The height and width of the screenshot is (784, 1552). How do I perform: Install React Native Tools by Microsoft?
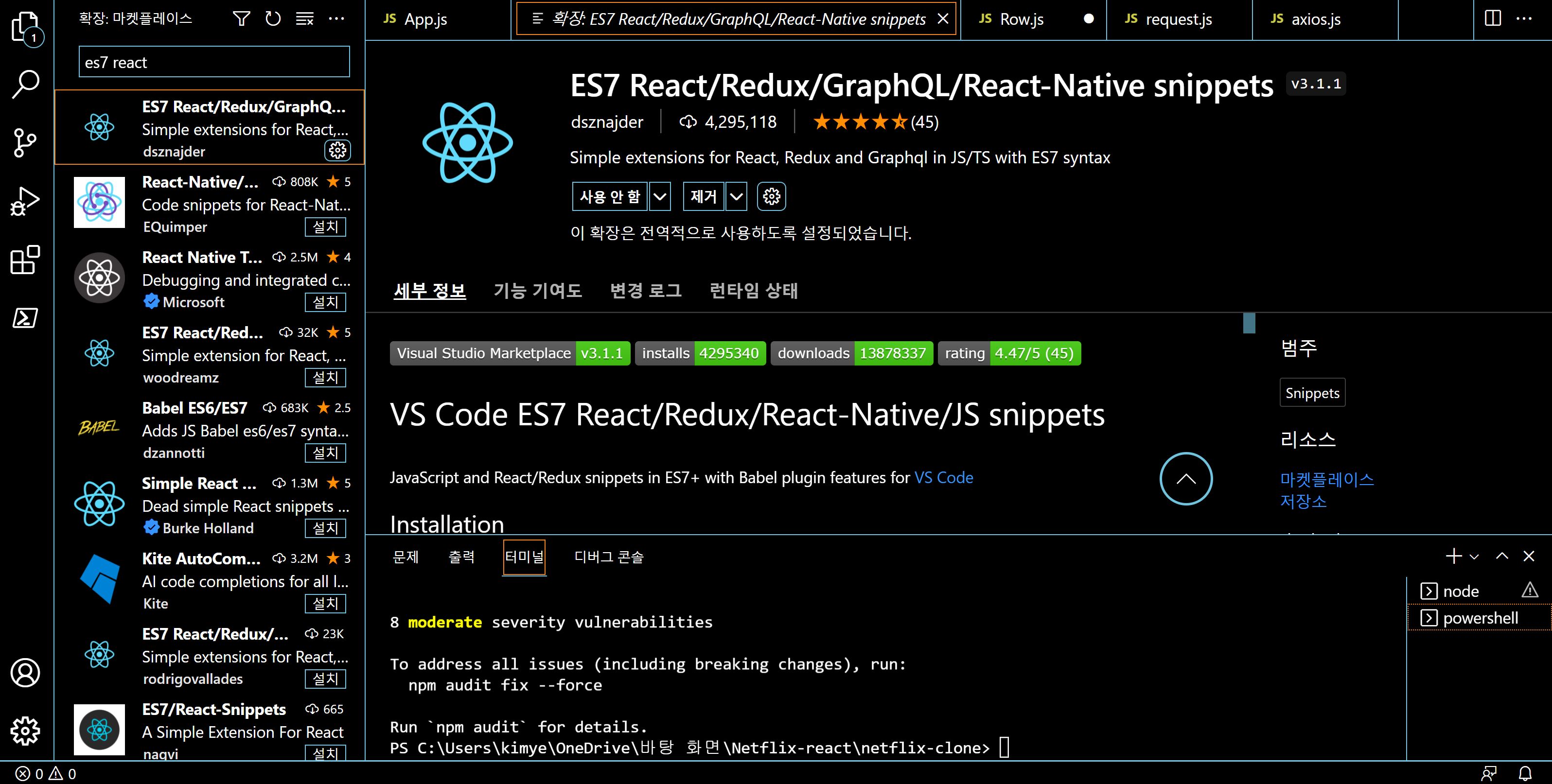pyautogui.click(x=325, y=302)
